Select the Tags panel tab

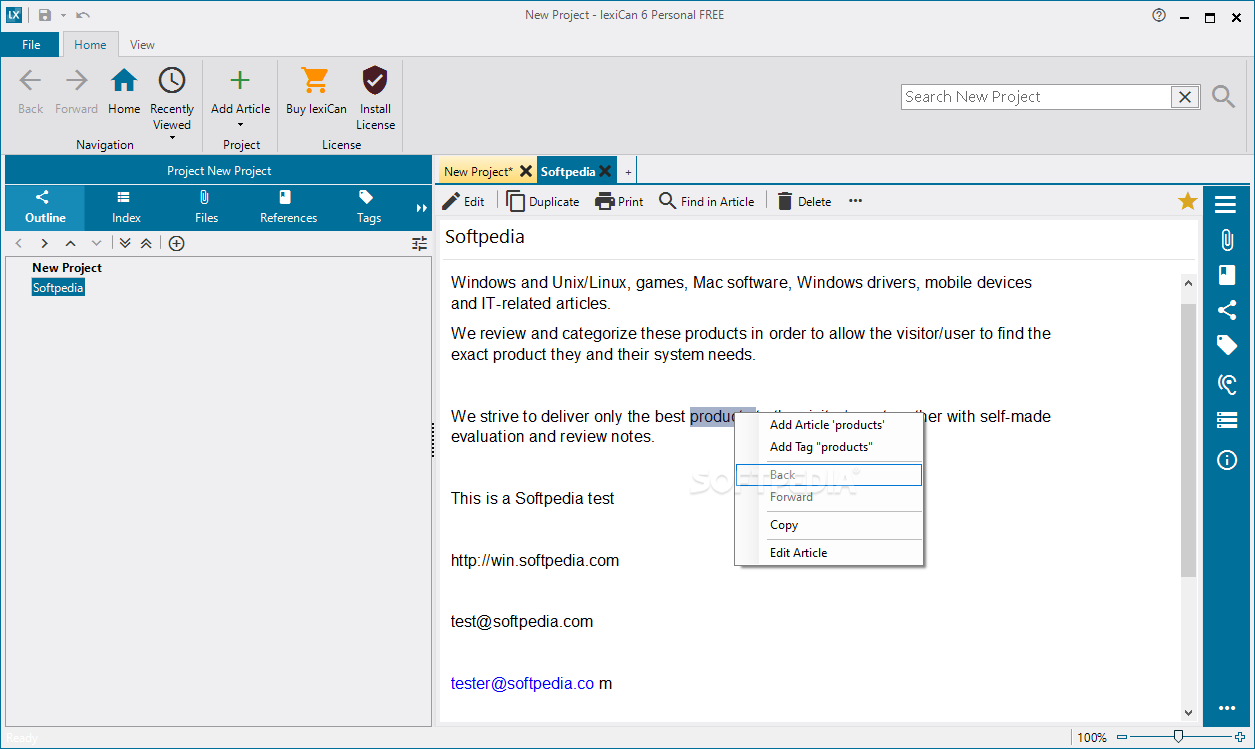[368, 207]
